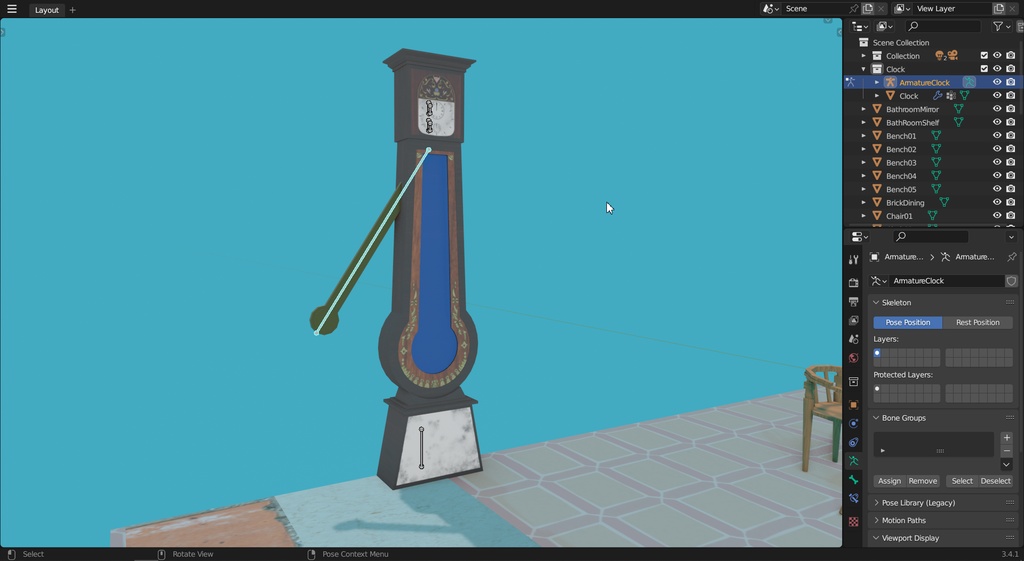1024x561 pixels.
Task: Open the Bone Constraints properties tab
Action: click(x=853, y=498)
